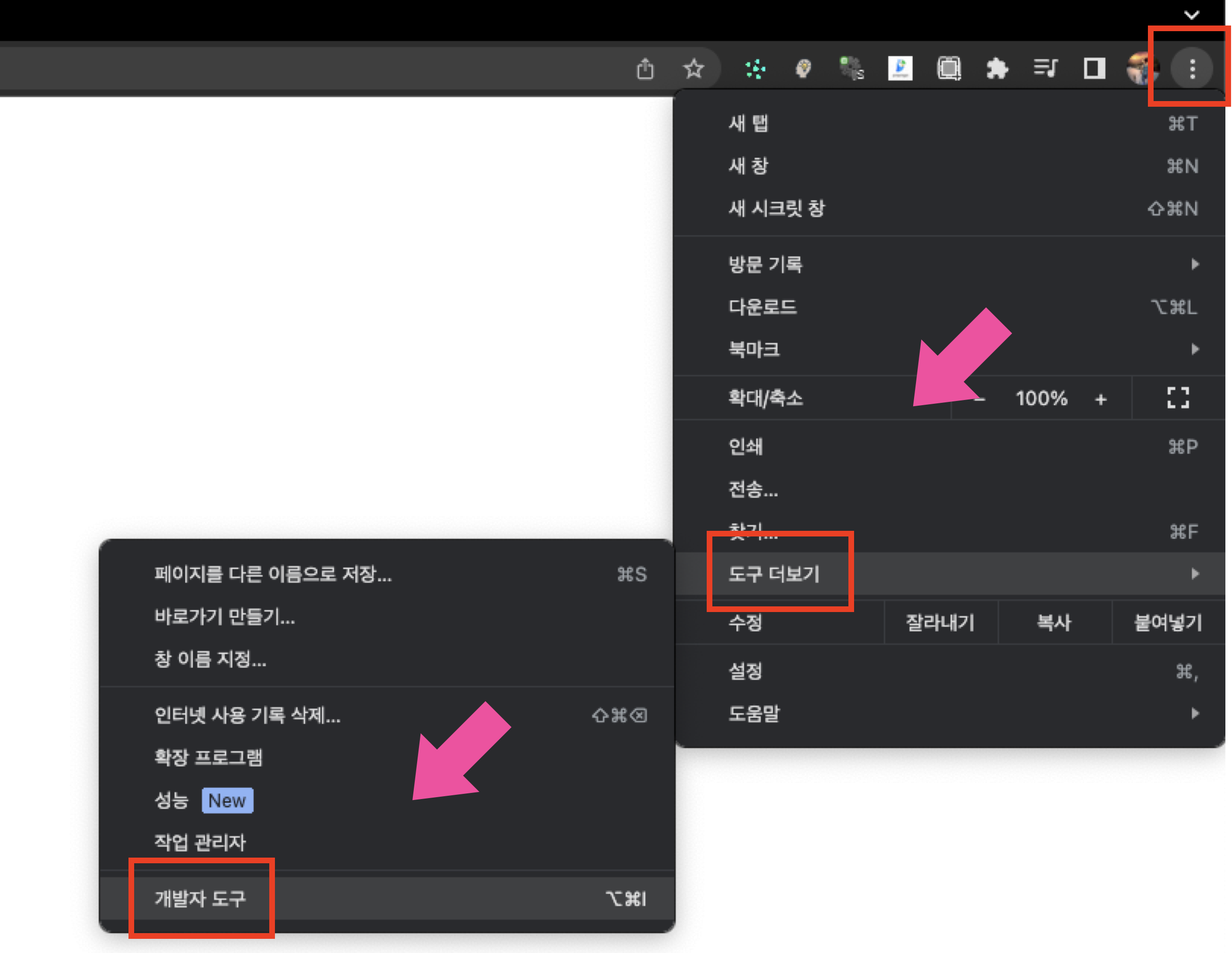Open 인터넷 사용 기록 삭제 option
The width and height of the screenshot is (1232, 953).
247,715
